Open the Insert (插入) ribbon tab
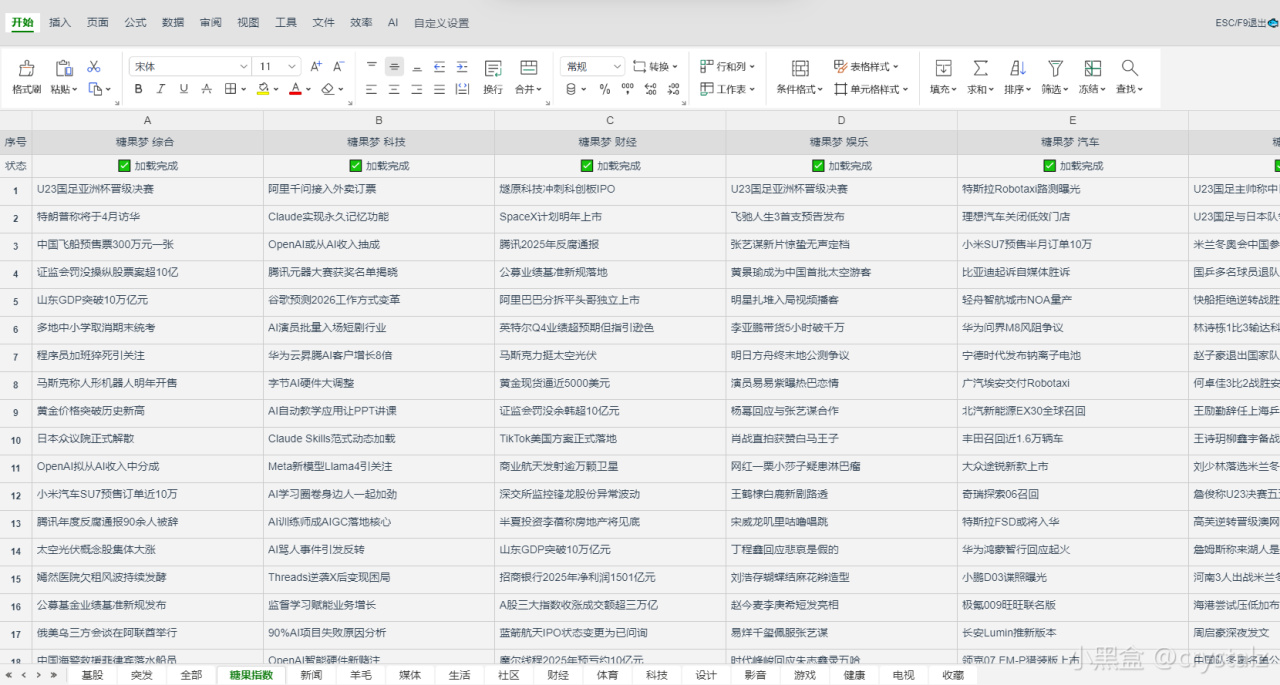Viewport: 1280px width, 685px height. pos(60,22)
